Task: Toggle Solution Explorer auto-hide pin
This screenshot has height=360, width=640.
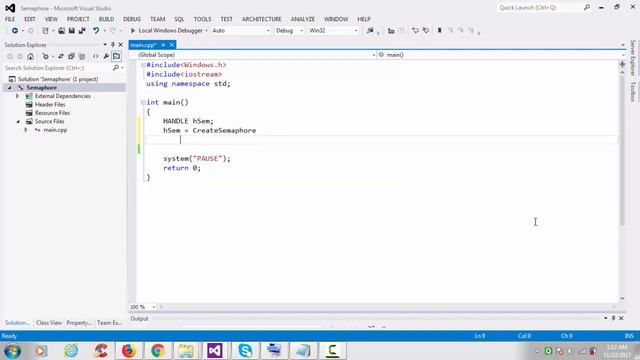Action: 113,44
